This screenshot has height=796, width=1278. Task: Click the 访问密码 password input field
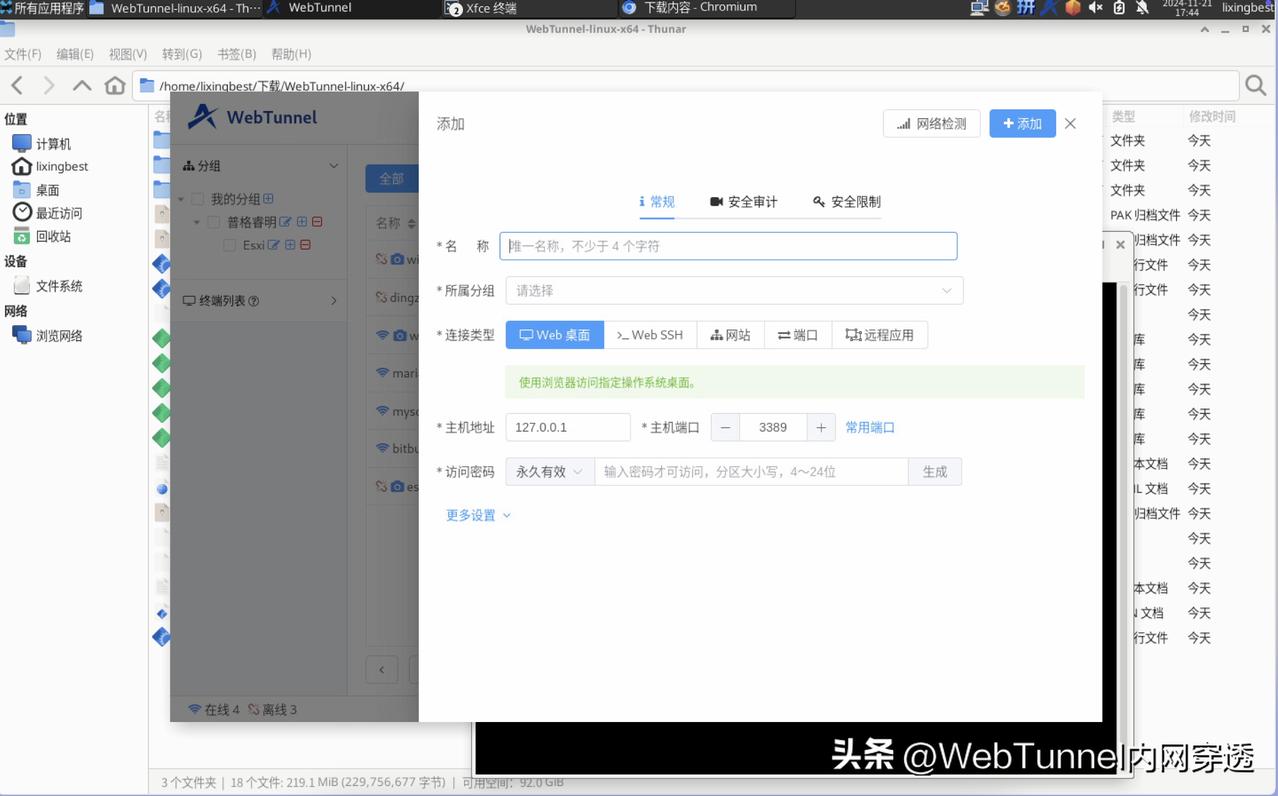(x=751, y=472)
